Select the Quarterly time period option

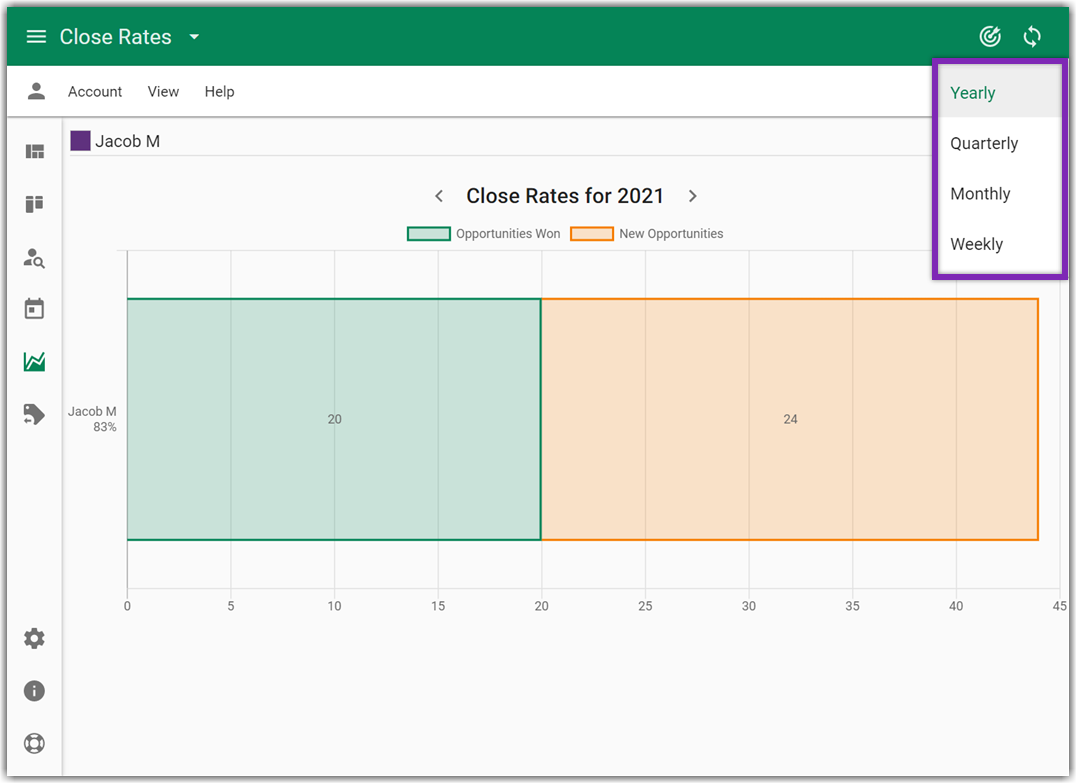click(x=984, y=143)
